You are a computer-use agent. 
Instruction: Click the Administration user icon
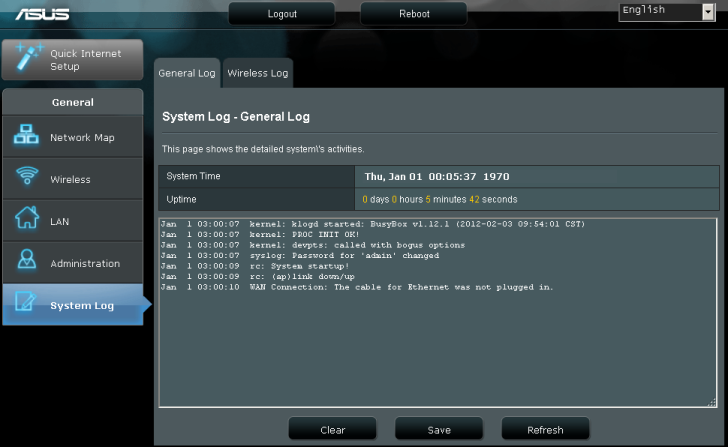[x=27, y=259]
